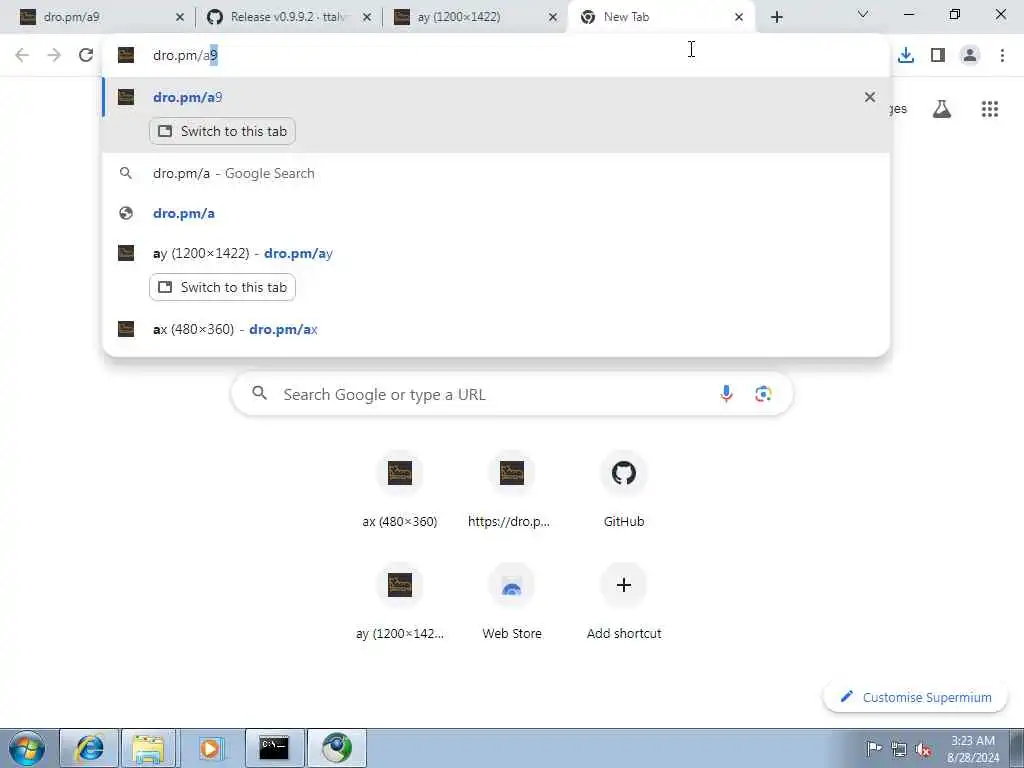The width and height of the screenshot is (1024, 768).
Task: Open the browser three-dot menu
Action: 1002,56
